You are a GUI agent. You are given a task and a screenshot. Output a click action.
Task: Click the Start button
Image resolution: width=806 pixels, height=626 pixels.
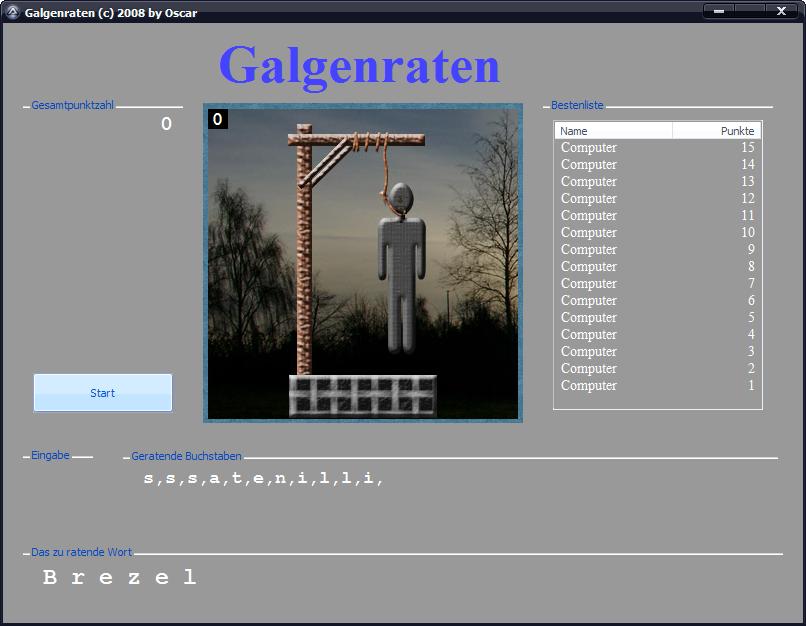103,393
